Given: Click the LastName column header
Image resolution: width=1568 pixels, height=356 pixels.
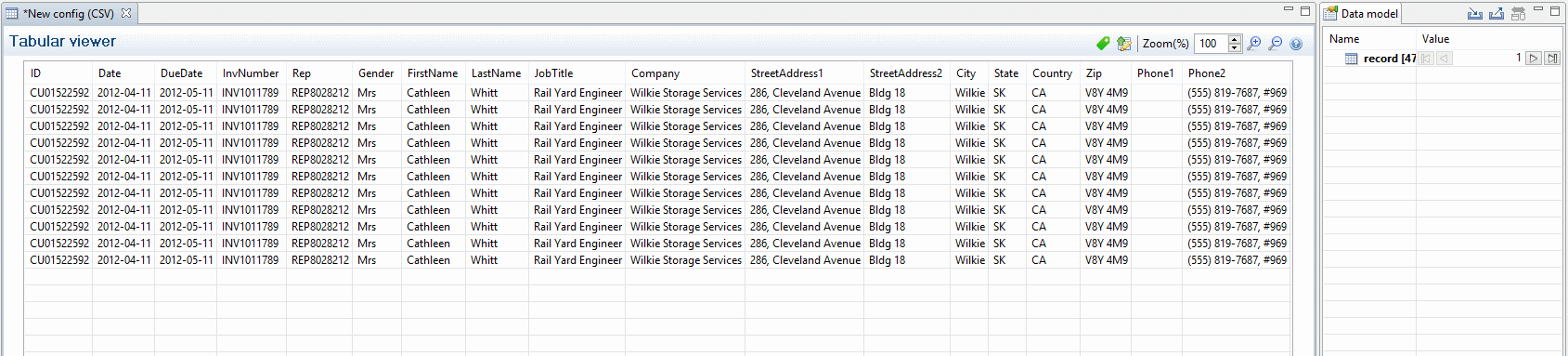Looking at the screenshot, I should click(x=497, y=73).
